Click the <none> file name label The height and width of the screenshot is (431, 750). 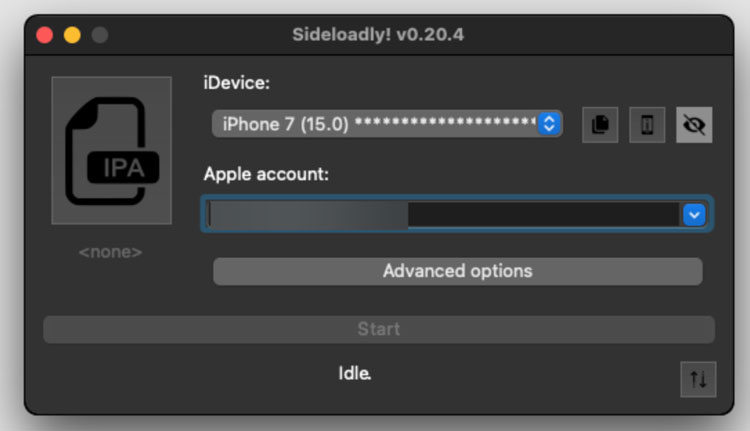point(110,252)
